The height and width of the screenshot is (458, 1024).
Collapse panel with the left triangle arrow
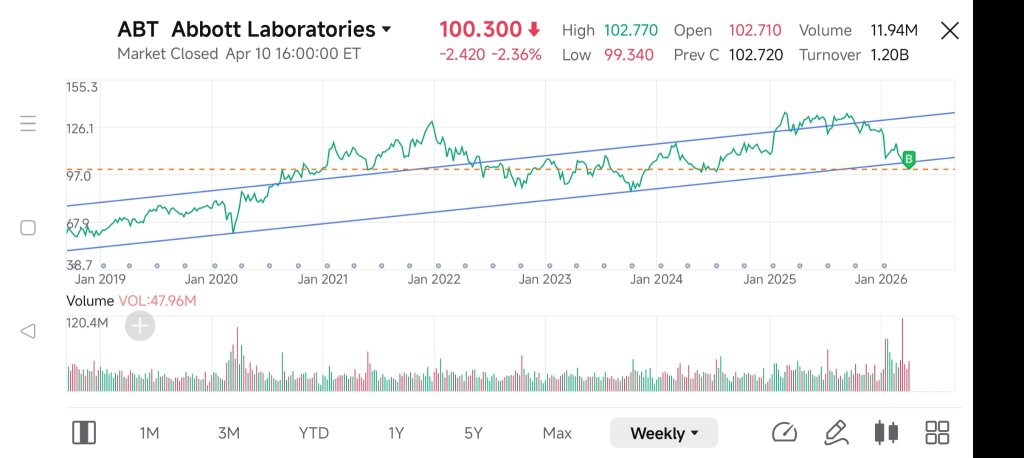click(x=27, y=331)
